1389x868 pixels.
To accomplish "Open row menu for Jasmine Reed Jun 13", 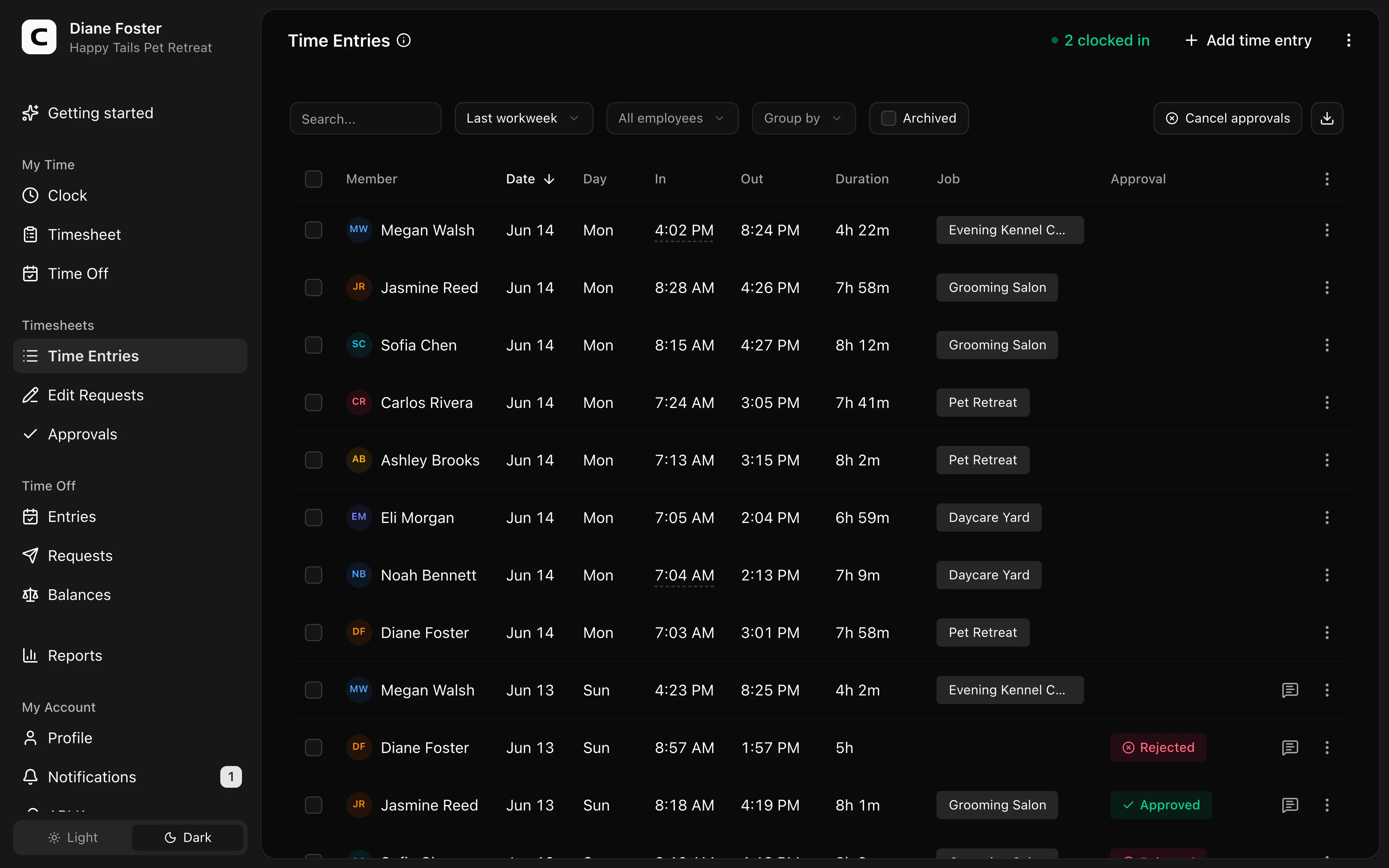I will point(1326,805).
